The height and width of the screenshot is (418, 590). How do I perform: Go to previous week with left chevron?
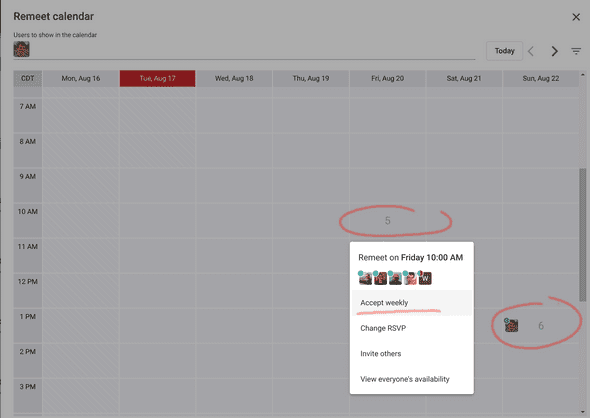click(531, 51)
